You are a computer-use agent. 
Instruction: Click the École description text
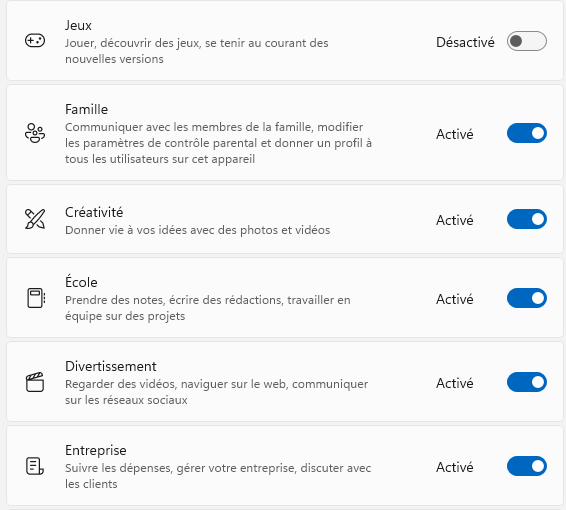[208, 308]
